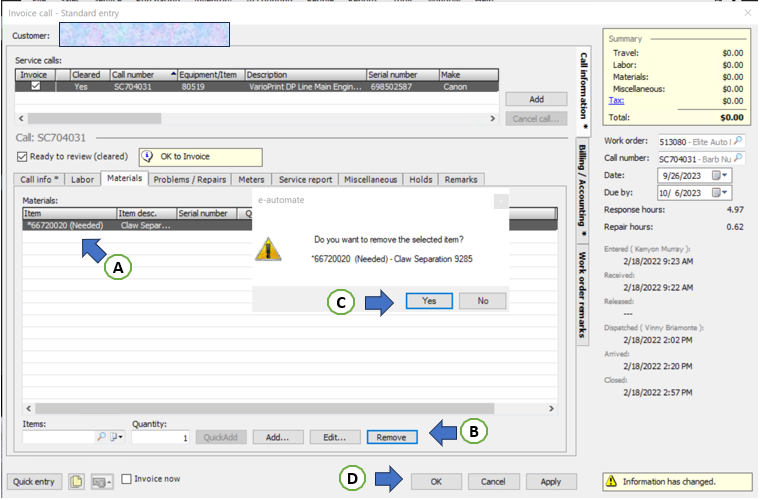This screenshot has height=500, width=764.
Task: Click materials list scrollbar right arrow
Action: pyautogui.click(x=552, y=408)
